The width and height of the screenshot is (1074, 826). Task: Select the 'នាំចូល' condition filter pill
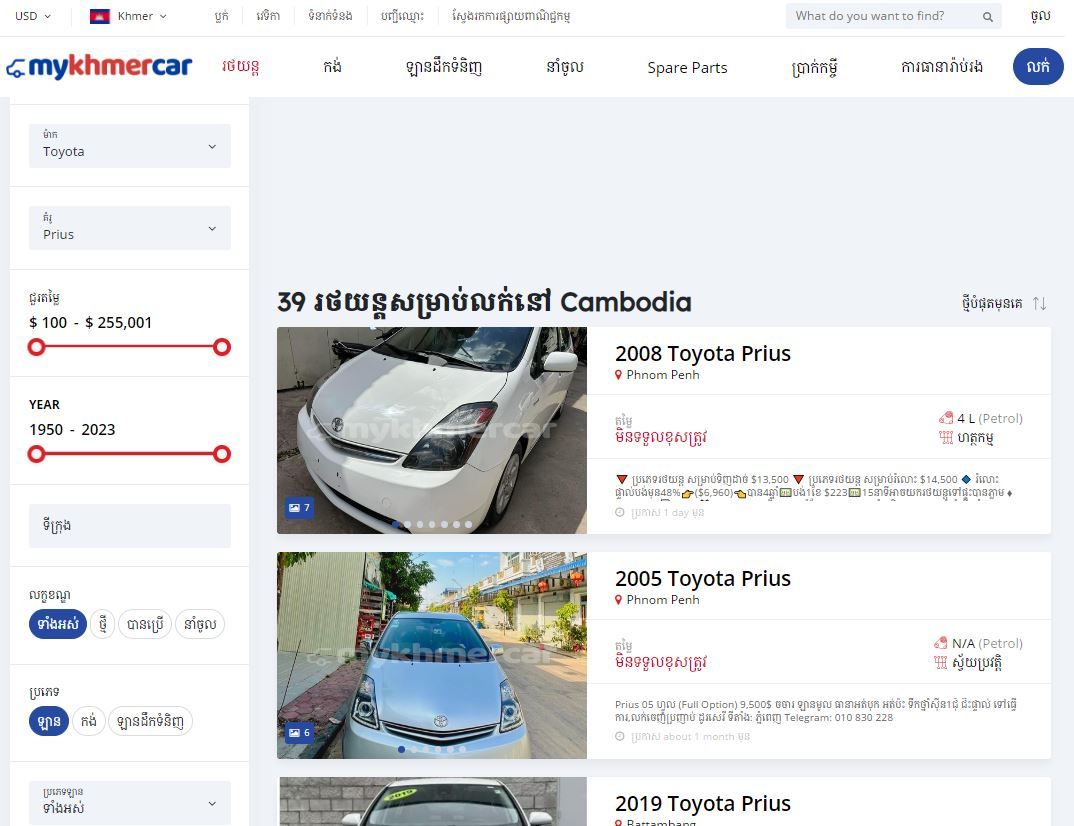coord(200,624)
